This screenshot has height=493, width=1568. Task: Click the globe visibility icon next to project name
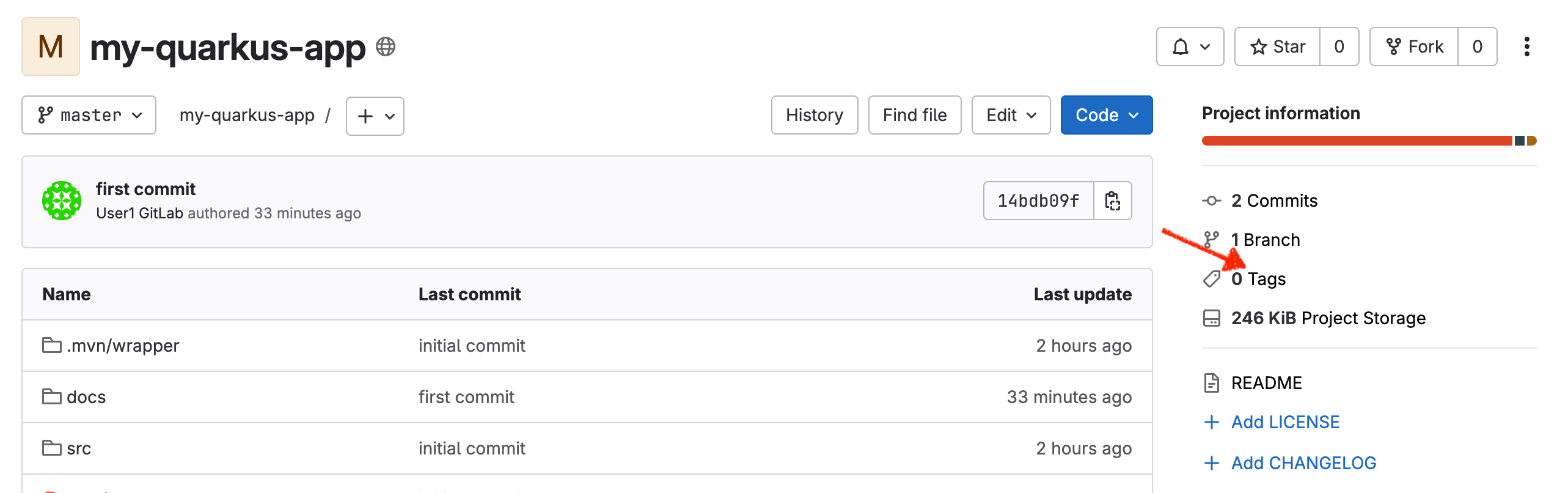coord(386,46)
